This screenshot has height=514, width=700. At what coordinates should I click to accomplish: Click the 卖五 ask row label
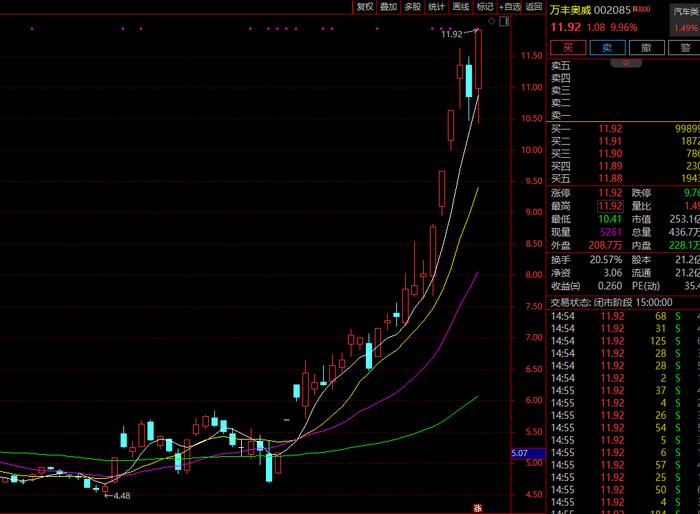click(x=561, y=66)
